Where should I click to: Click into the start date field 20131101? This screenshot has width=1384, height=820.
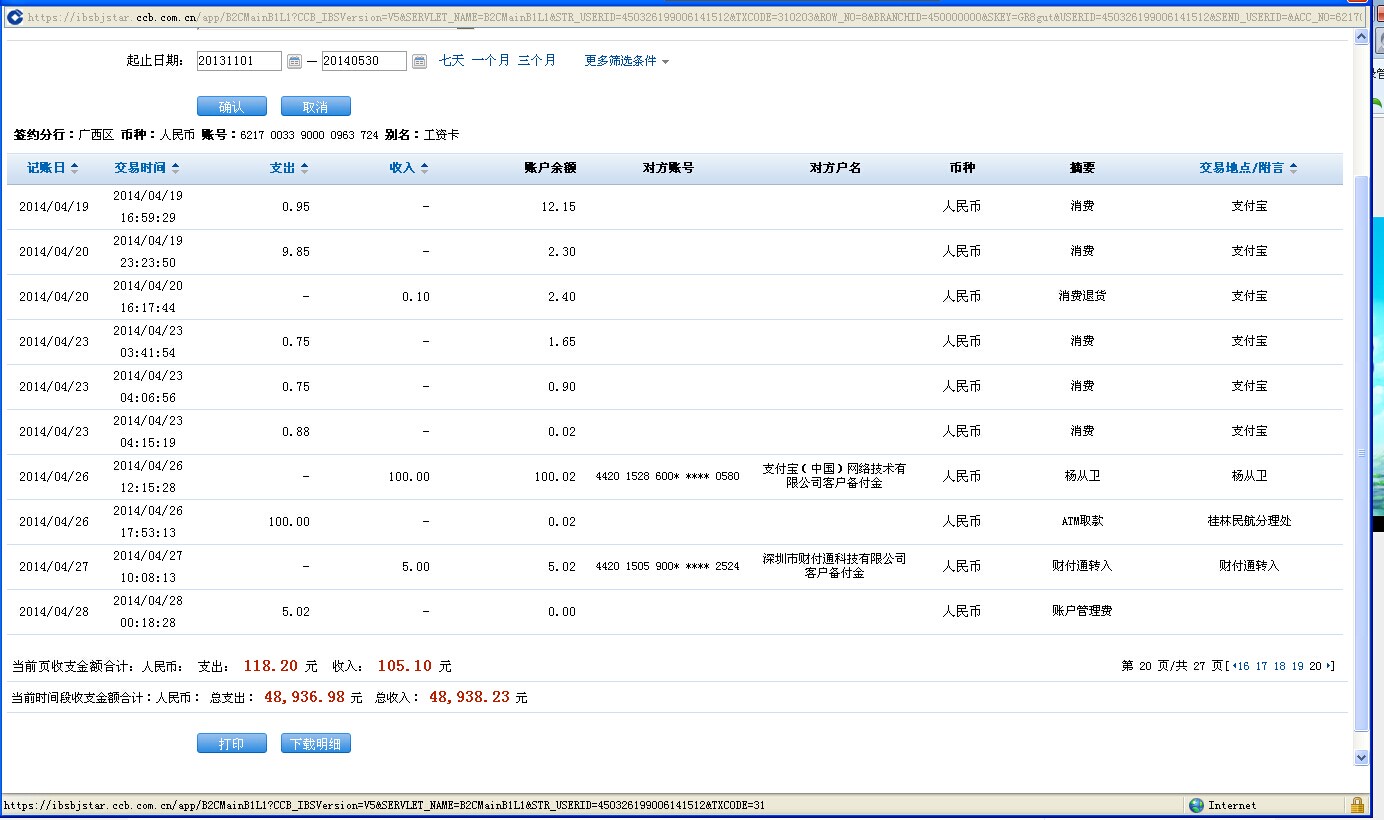coord(239,61)
